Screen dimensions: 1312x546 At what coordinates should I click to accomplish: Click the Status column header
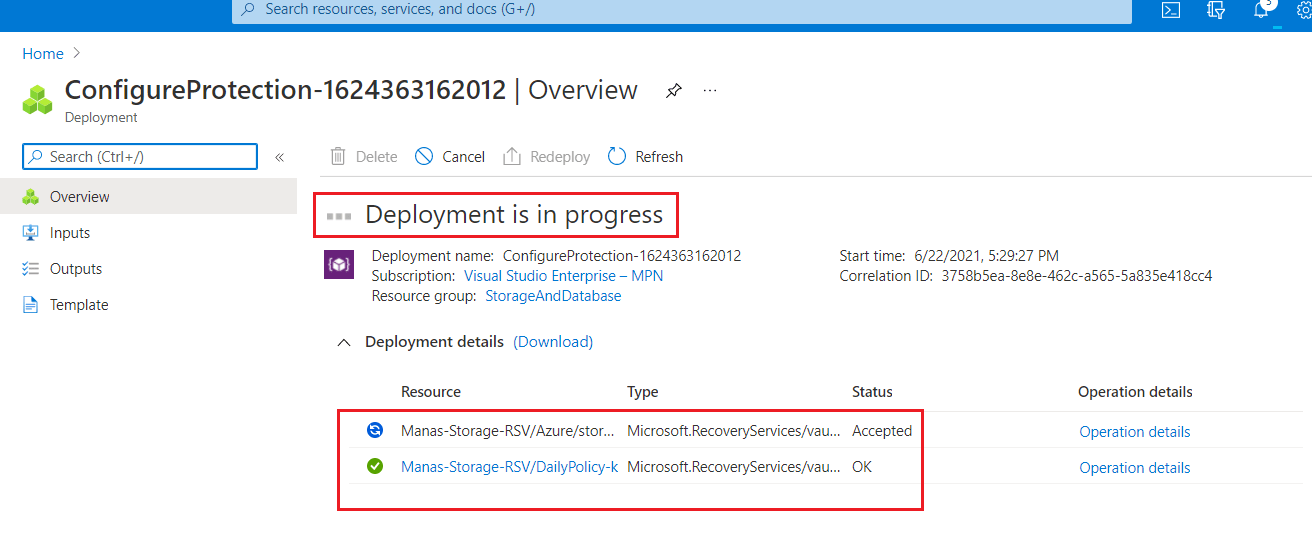[x=872, y=392]
